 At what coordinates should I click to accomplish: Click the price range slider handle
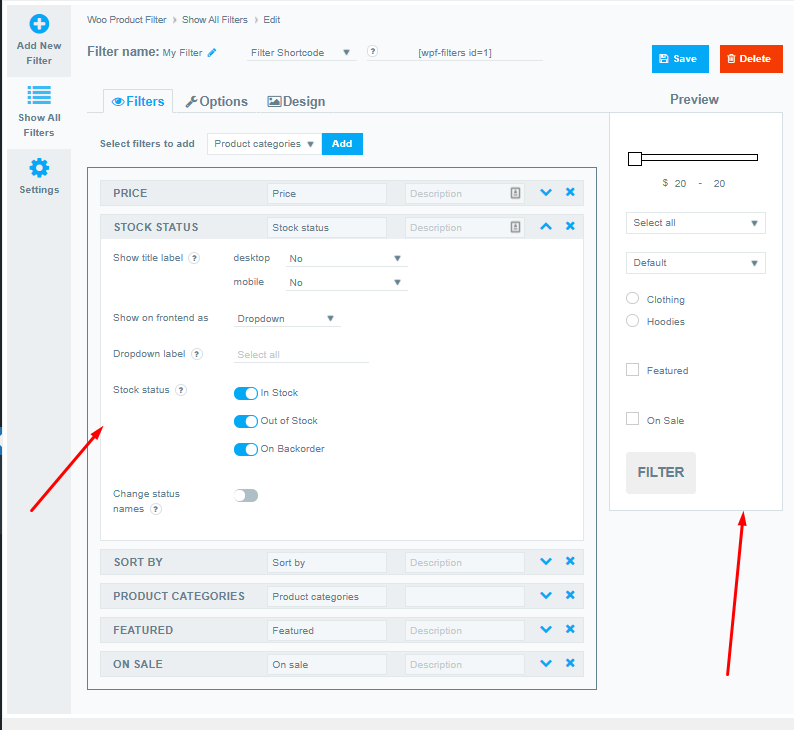(x=634, y=158)
